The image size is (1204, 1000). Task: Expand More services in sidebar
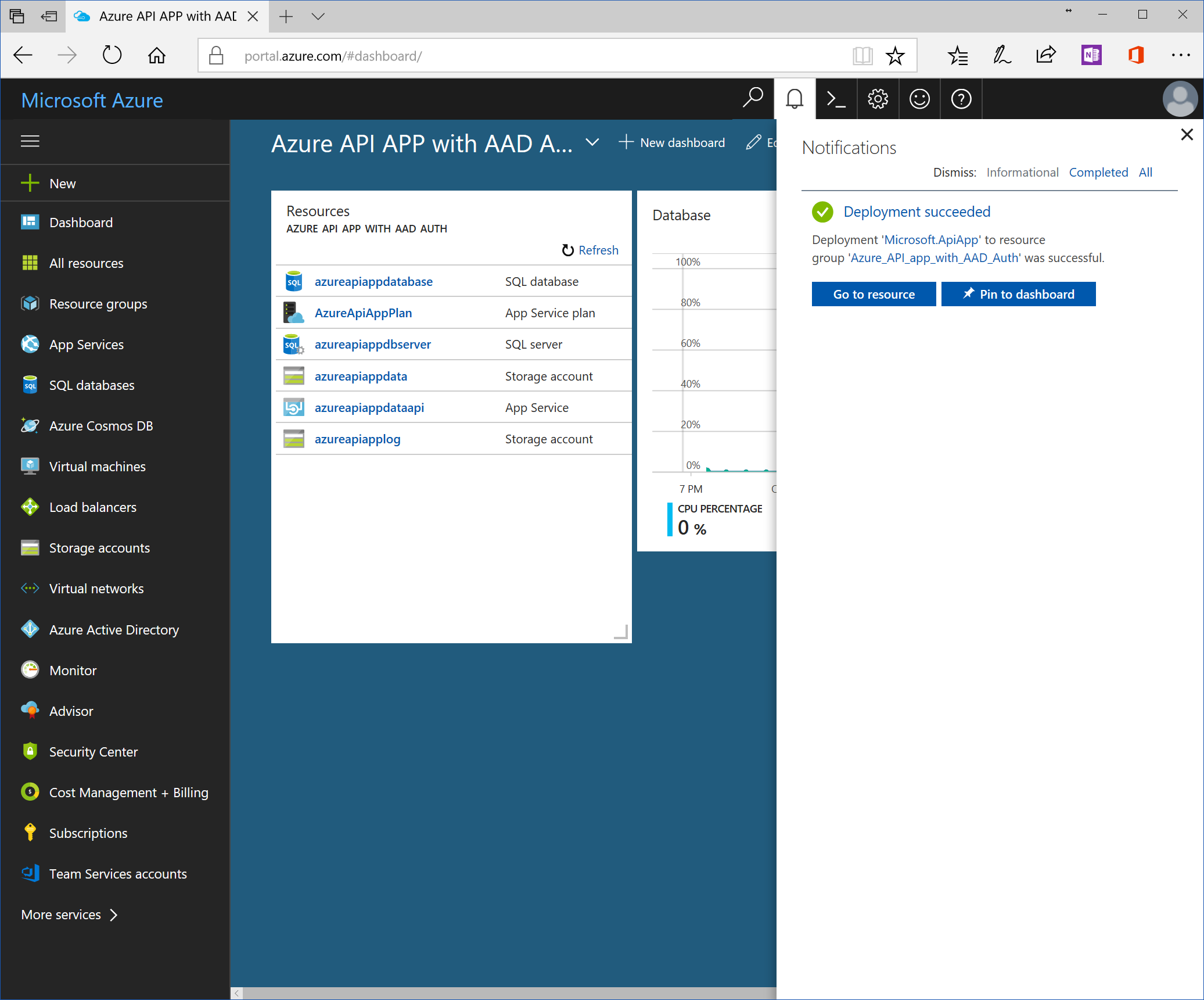pos(69,915)
